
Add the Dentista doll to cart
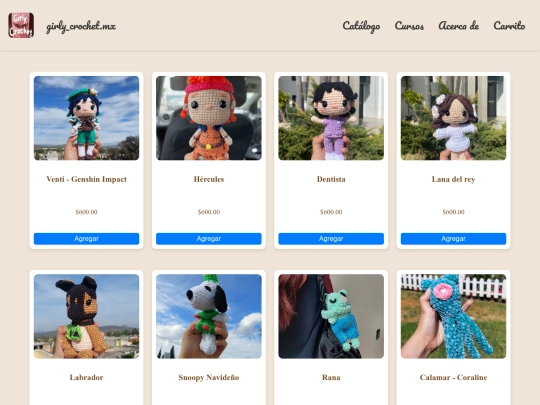click(x=331, y=239)
